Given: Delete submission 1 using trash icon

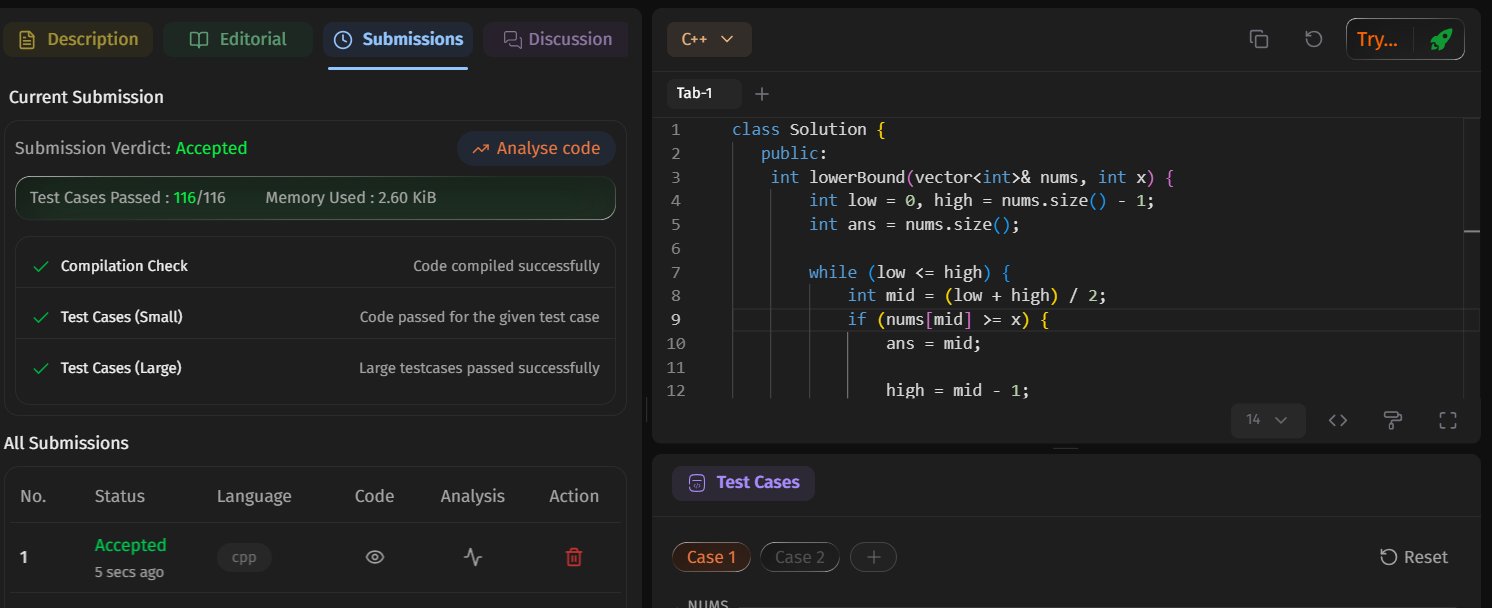Looking at the screenshot, I should point(574,557).
